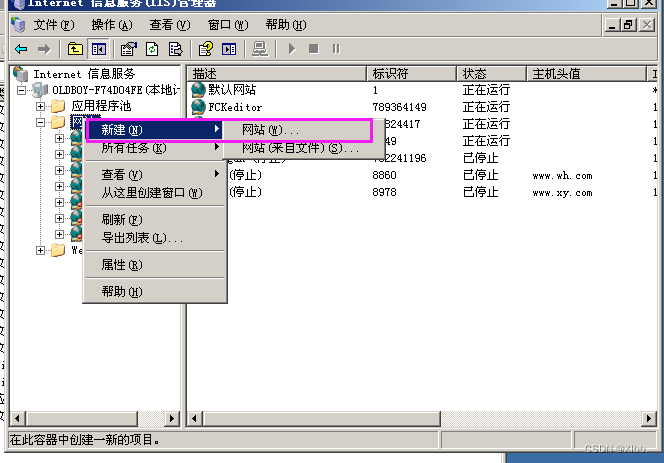Click the Pause item toolbar icon
The image size is (664, 463).
tap(336, 49)
